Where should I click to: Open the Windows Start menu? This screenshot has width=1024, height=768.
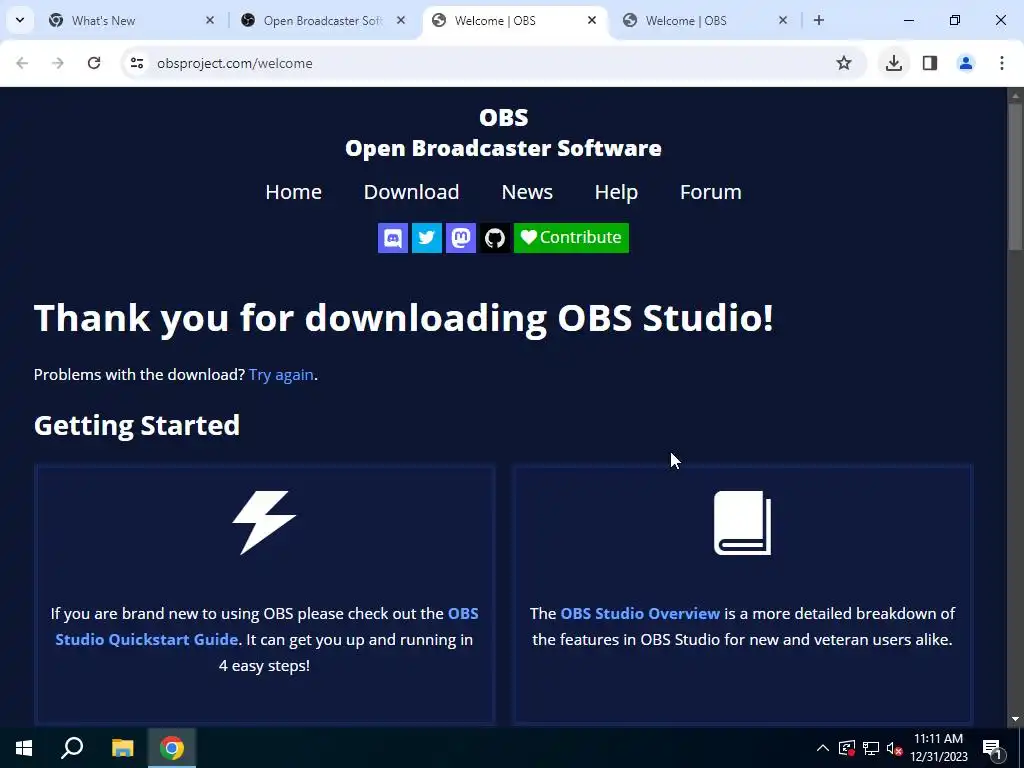pos(24,748)
